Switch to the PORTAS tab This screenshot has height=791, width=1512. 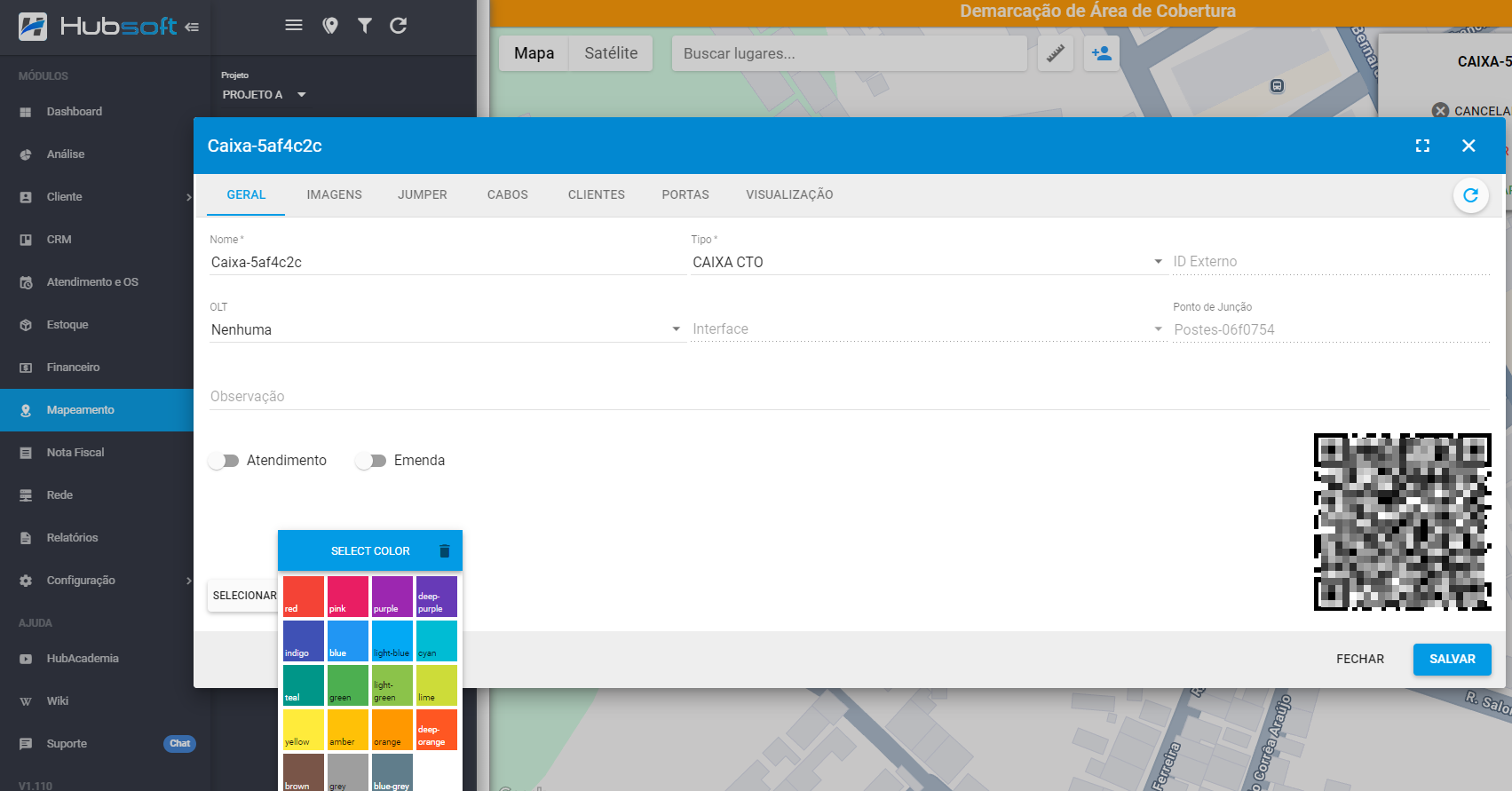click(685, 195)
